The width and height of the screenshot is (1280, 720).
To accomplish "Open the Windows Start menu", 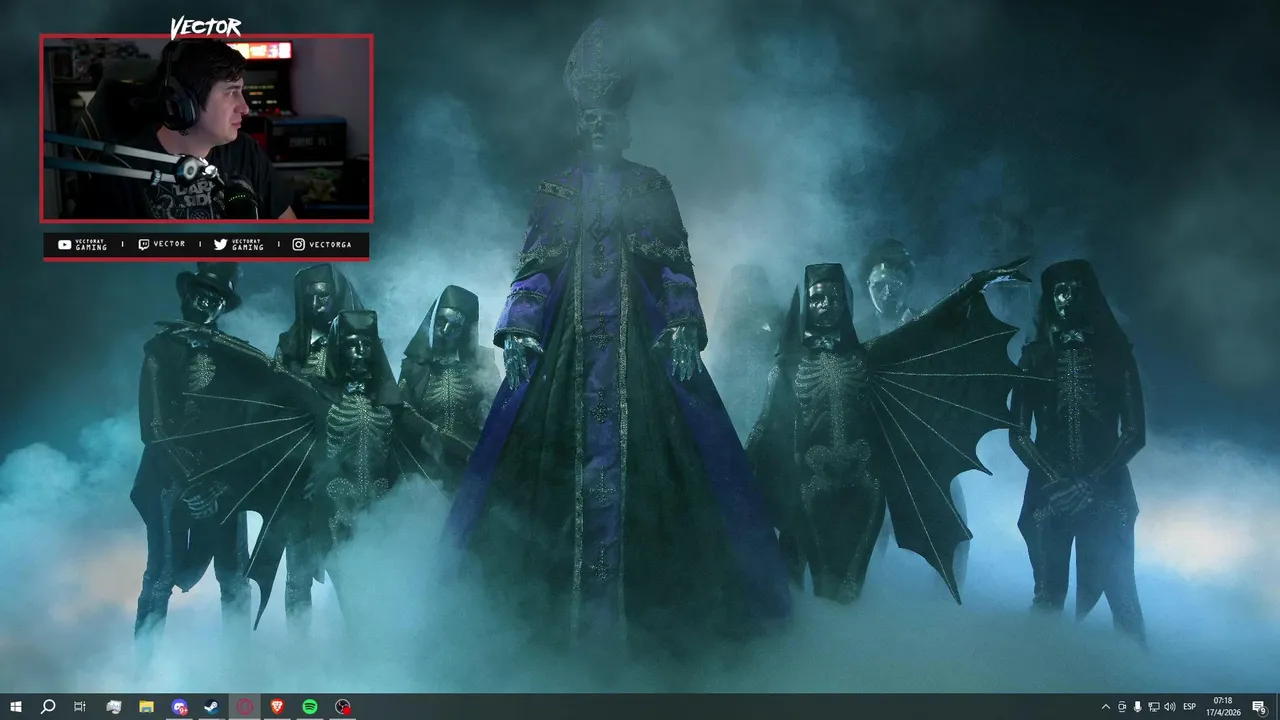I will click(x=15, y=707).
